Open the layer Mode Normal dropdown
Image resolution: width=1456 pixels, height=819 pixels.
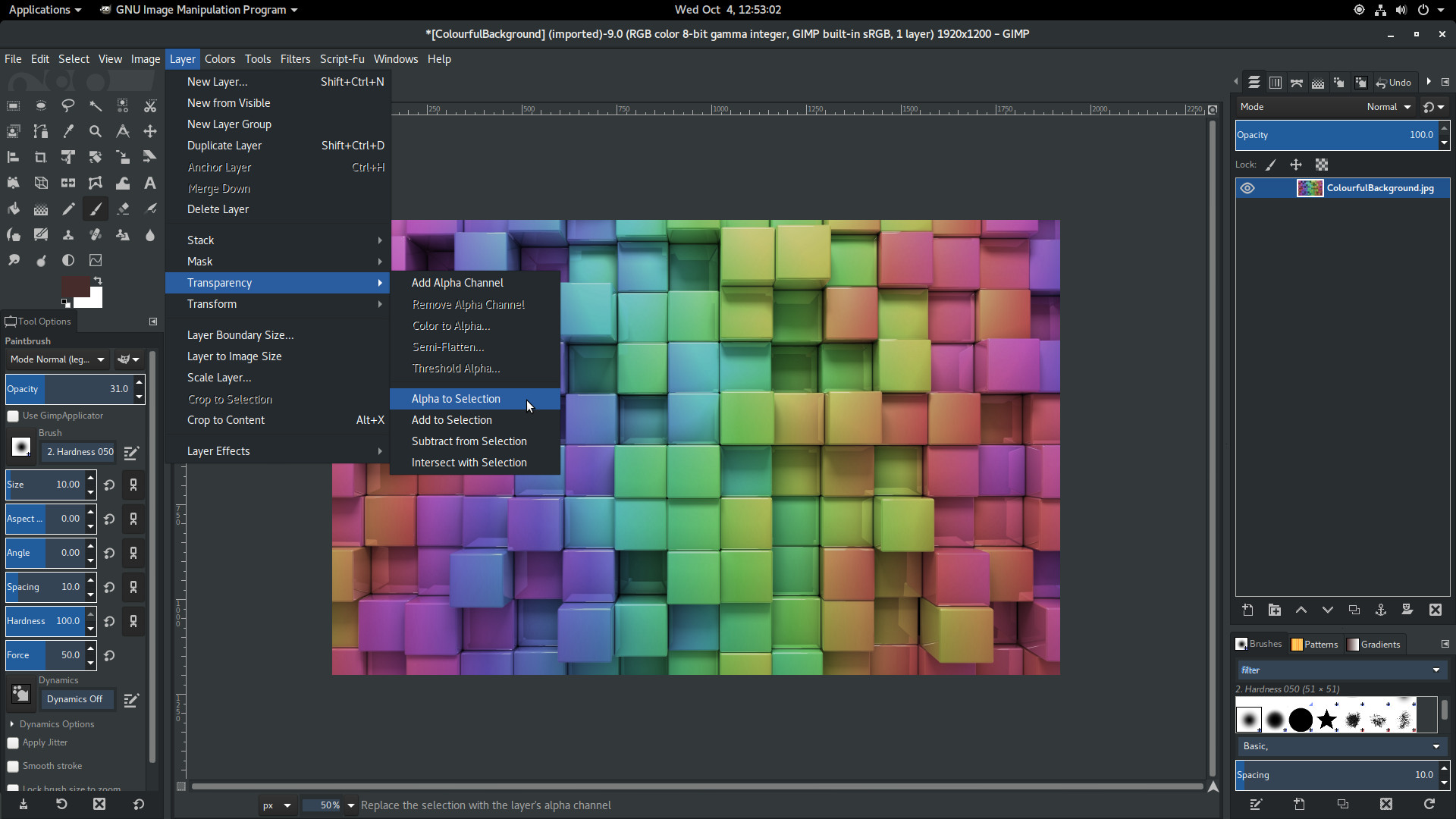[1389, 107]
